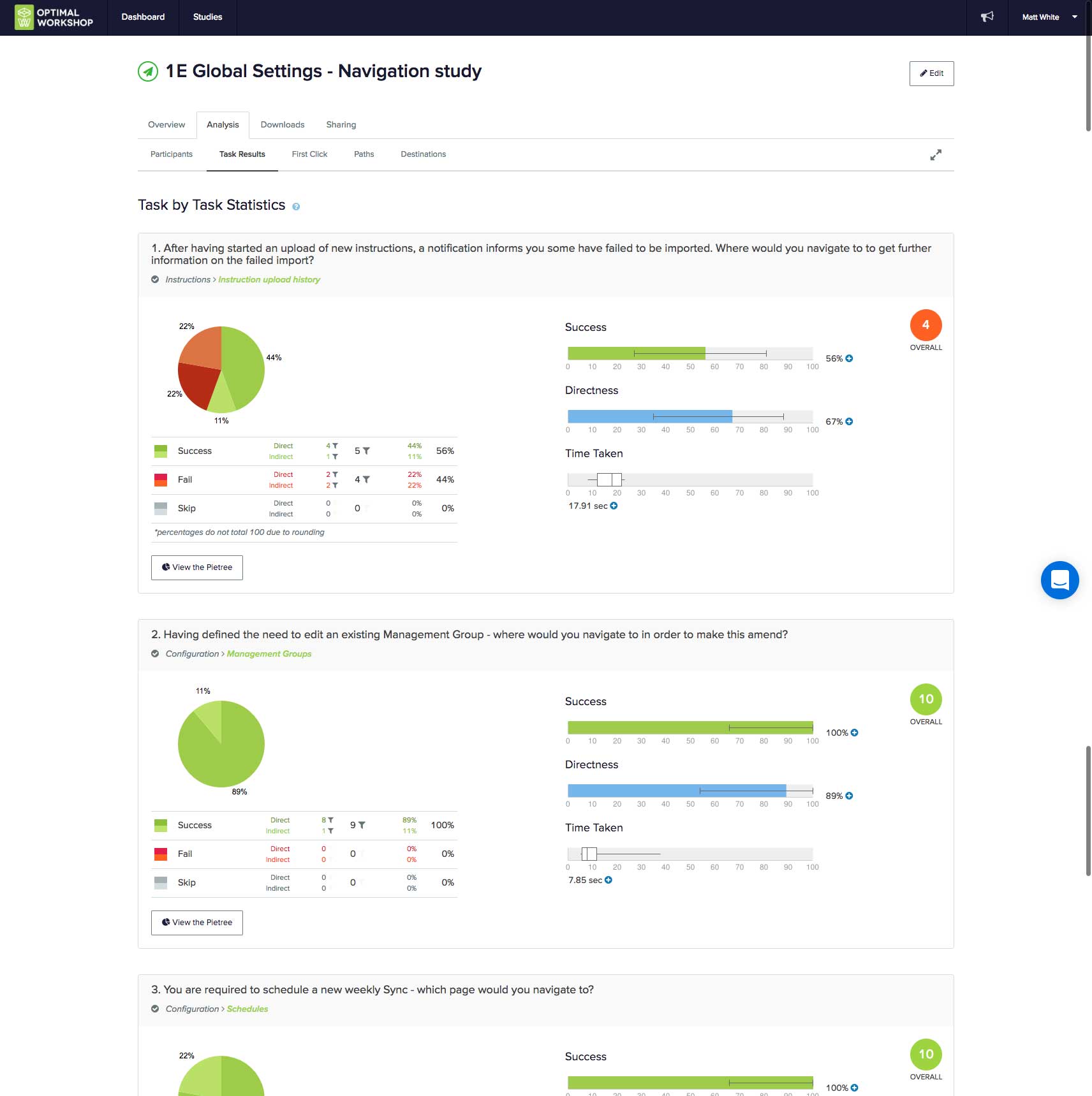Open the announcements megaphone icon
Image resolution: width=1092 pixels, height=1096 pixels.
(987, 17)
